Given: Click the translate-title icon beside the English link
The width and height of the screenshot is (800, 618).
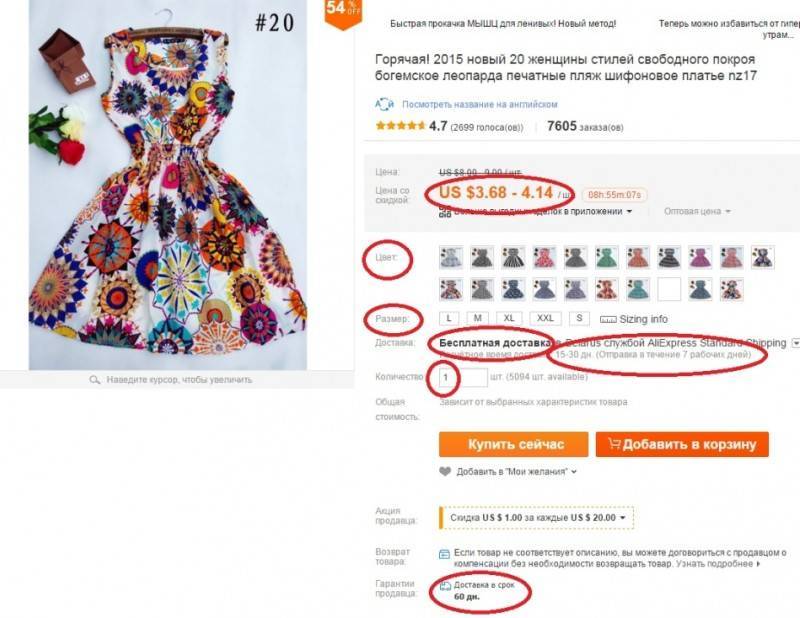Looking at the screenshot, I should (x=385, y=104).
